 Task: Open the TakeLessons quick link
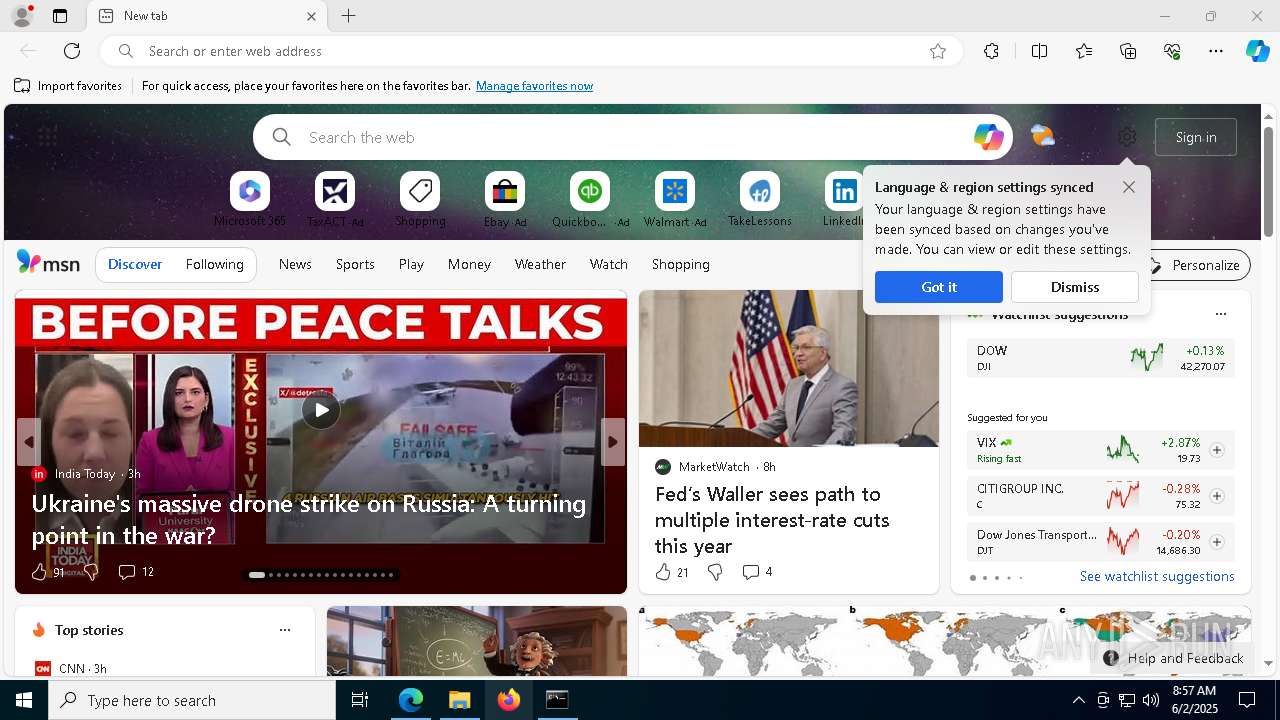point(760,199)
